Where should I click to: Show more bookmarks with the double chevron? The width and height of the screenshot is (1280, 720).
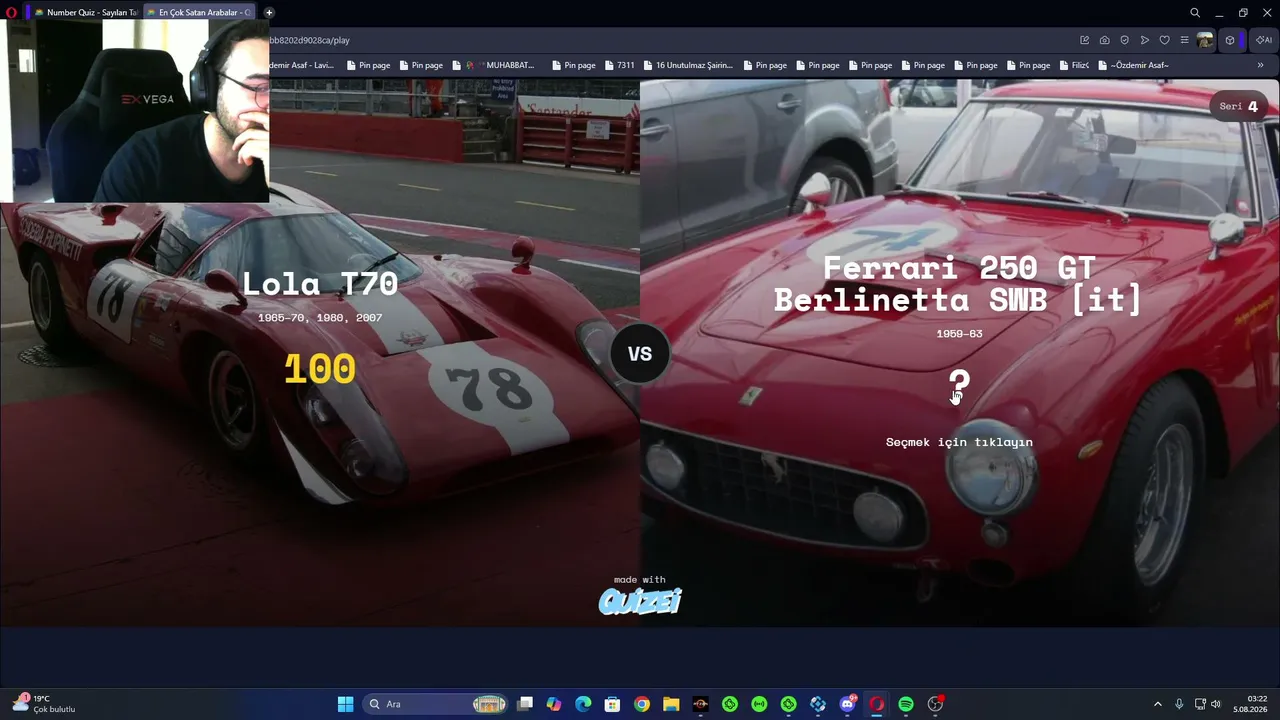[x=1260, y=65]
